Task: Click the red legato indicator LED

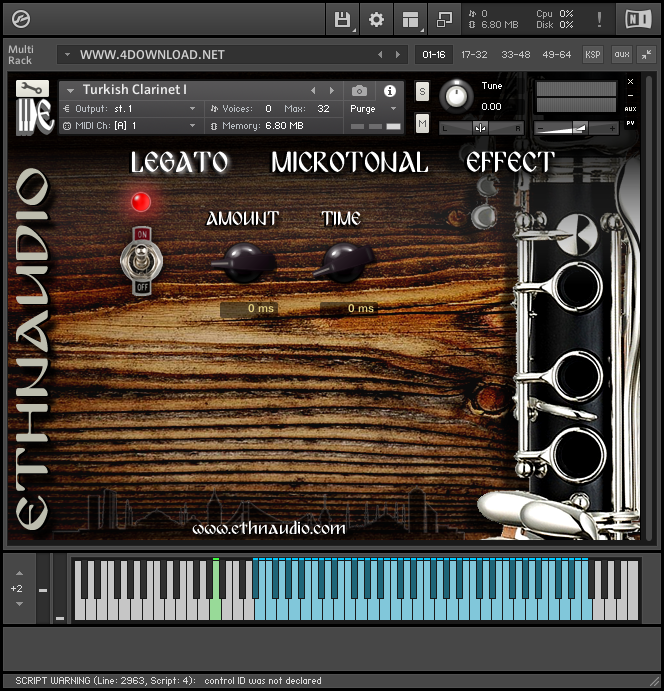Action: coord(141,202)
